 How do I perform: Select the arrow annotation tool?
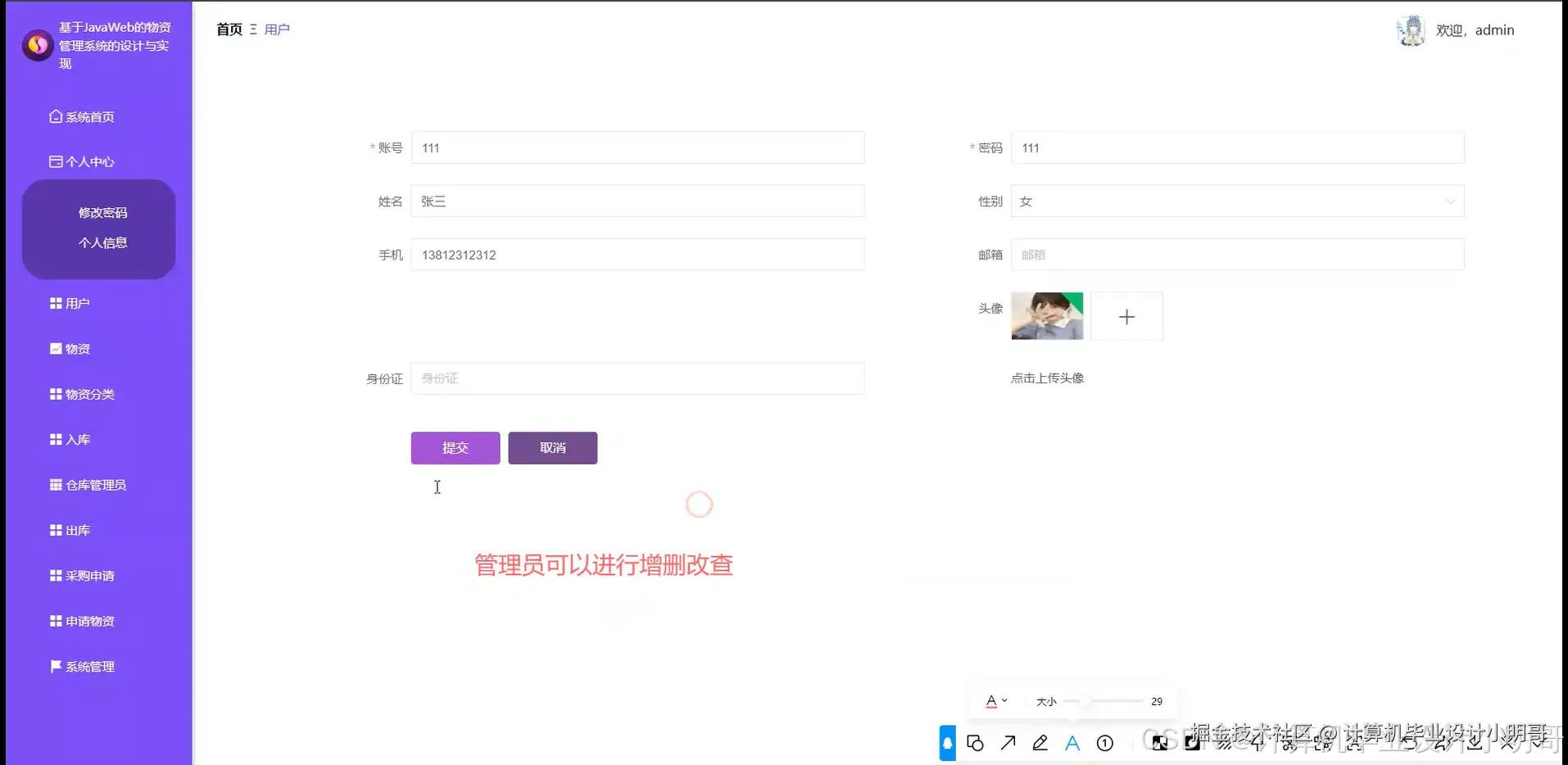(x=1008, y=742)
